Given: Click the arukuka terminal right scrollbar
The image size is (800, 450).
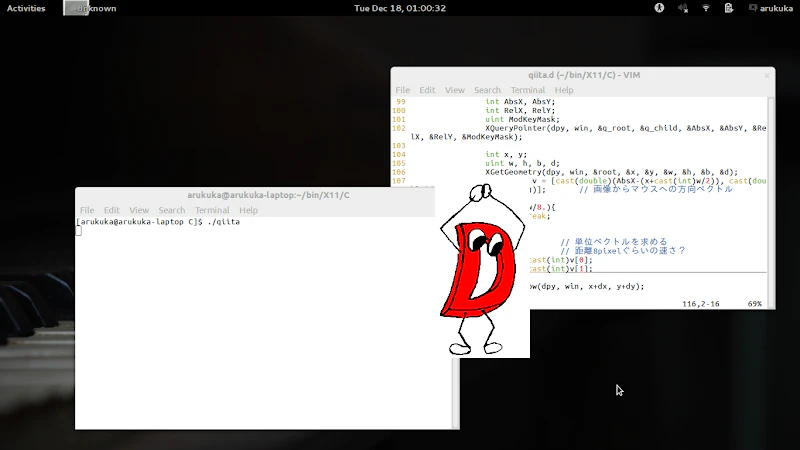Looking at the screenshot, I should coord(456,393).
